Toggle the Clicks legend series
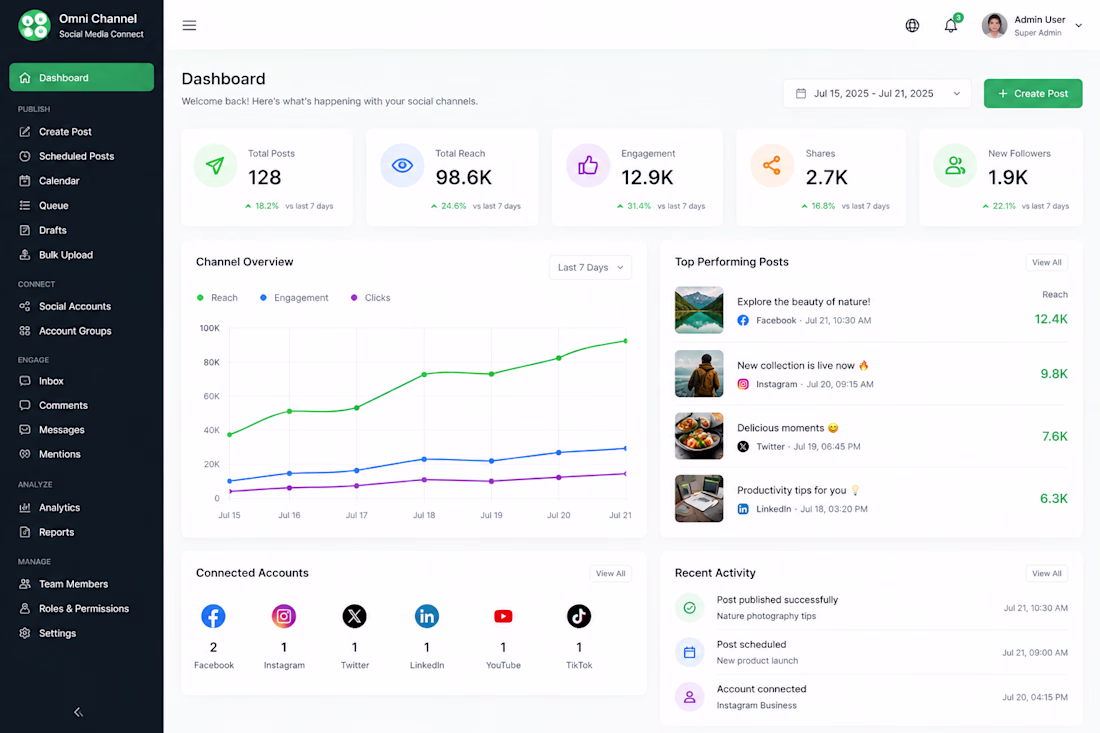The height and width of the screenshot is (733, 1100). pyautogui.click(x=370, y=297)
